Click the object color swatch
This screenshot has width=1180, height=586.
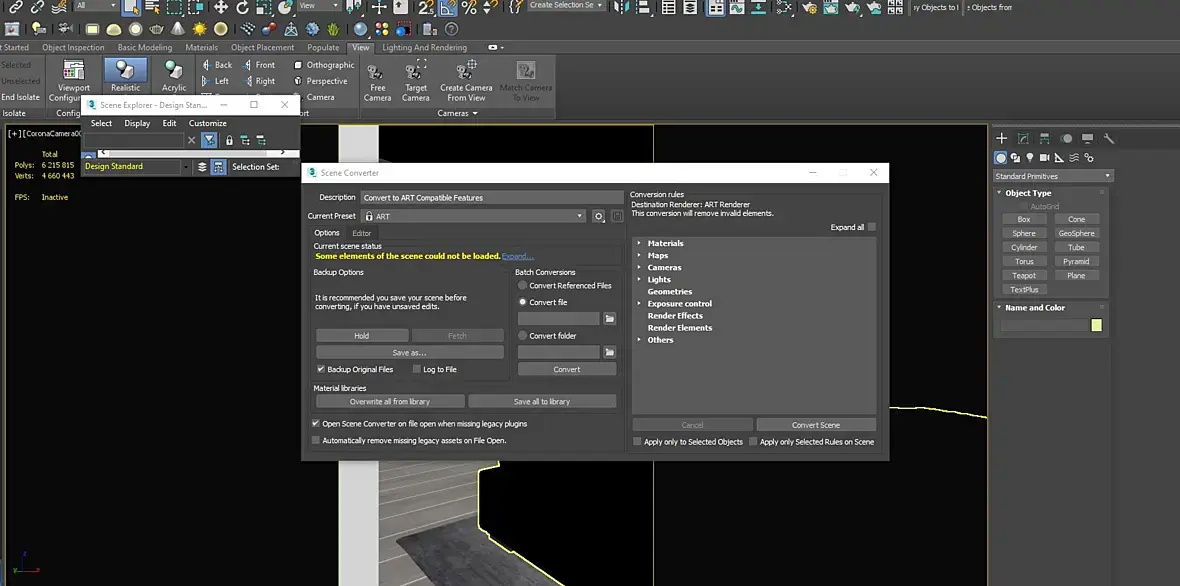coord(1096,325)
